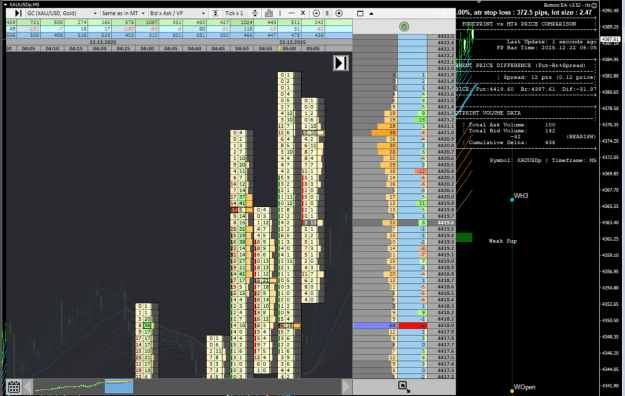The width and height of the screenshot is (625, 396).
Task: Click the Cumulative Delta line in info panel
Action: pyautogui.click(x=512, y=142)
